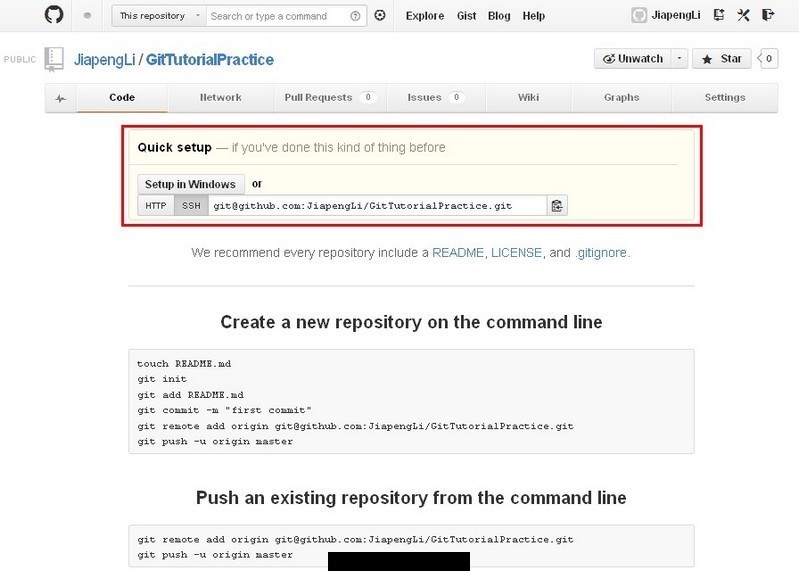This screenshot has width=799, height=571.
Task: Switch clone URL to HTTP
Action: coord(156,206)
